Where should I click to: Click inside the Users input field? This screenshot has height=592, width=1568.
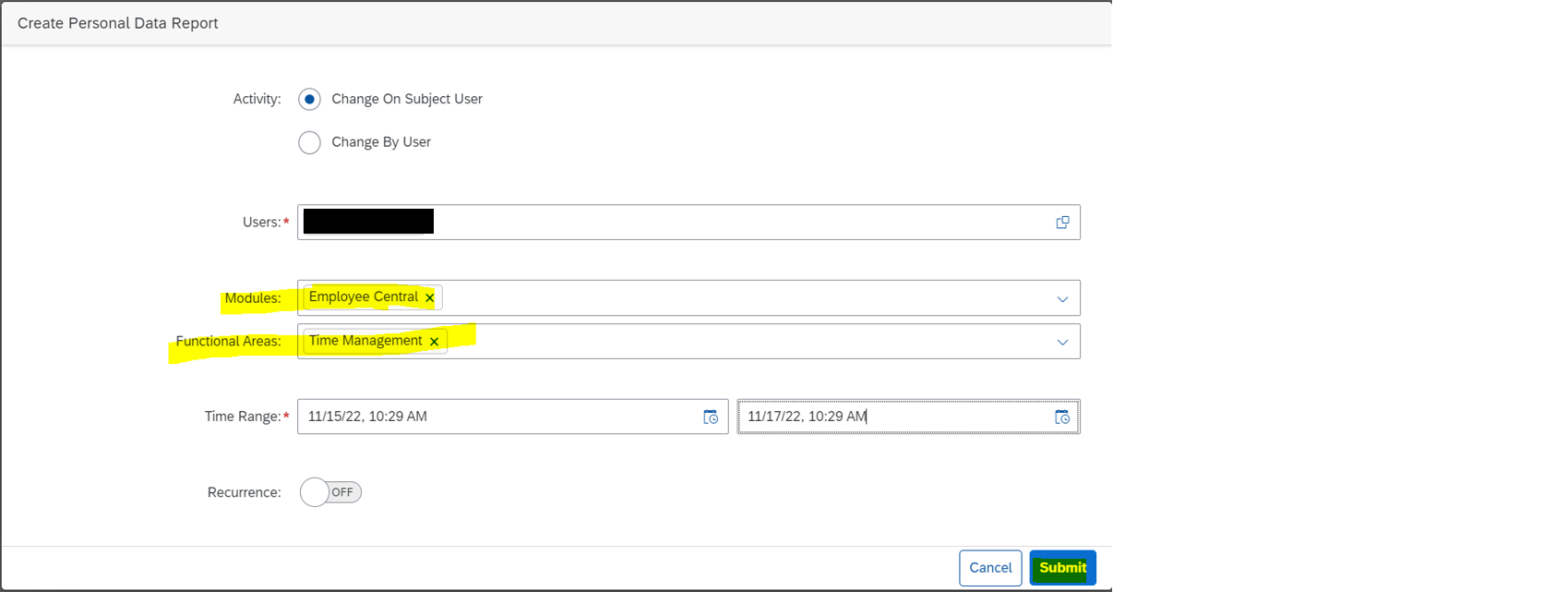(x=688, y=223)
